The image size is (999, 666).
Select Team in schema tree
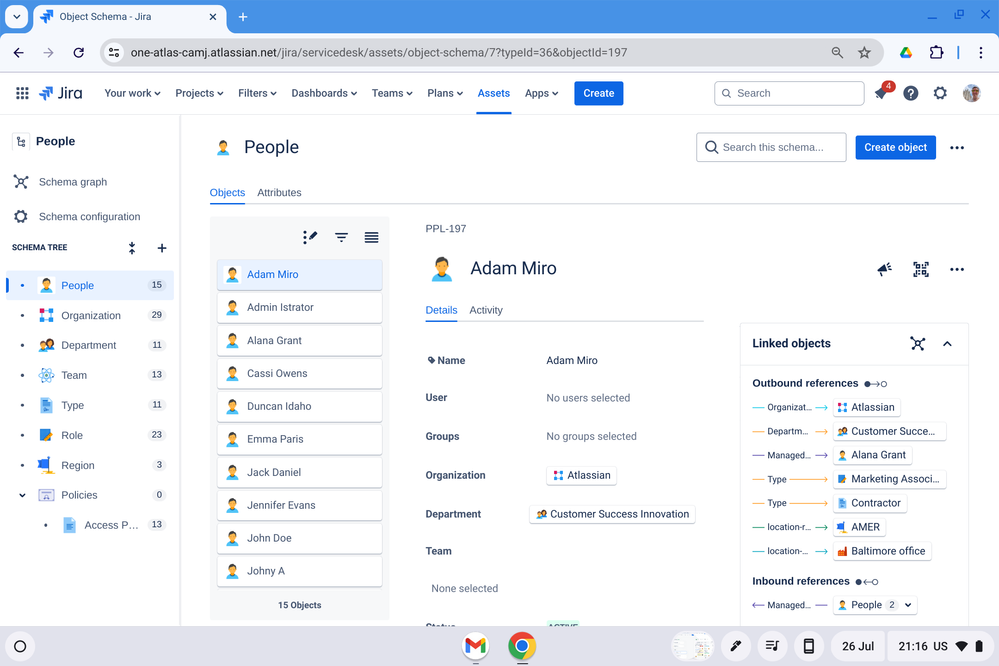coord(90,375)
